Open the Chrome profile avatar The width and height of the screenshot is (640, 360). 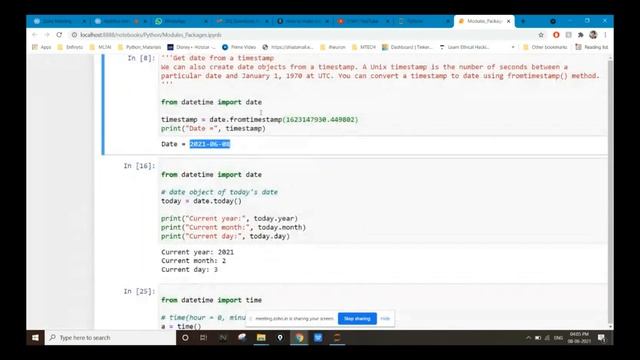tap(593, 35)
